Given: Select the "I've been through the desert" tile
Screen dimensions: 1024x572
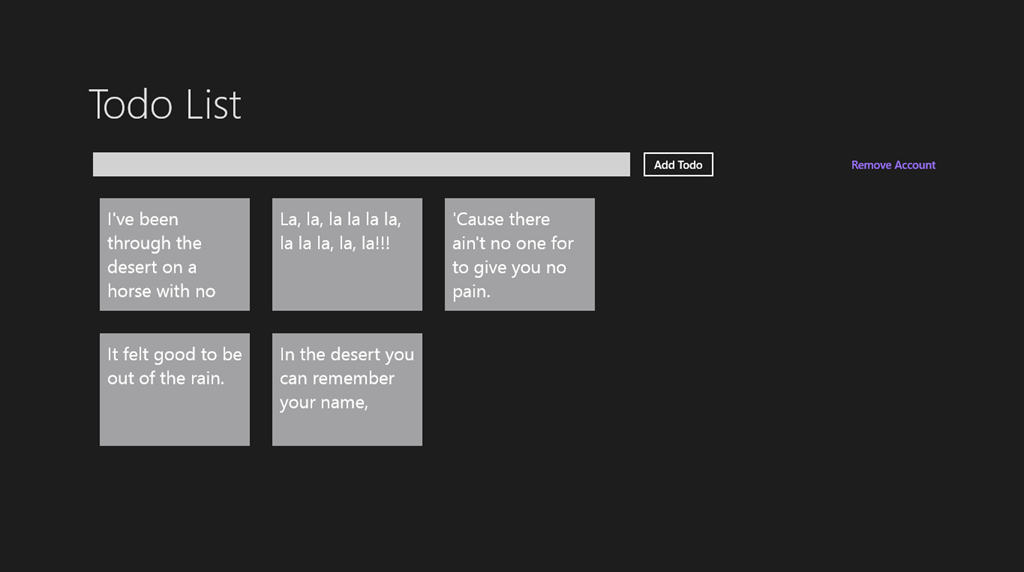Looking at the screenshot, I should (x=174, y=255).
